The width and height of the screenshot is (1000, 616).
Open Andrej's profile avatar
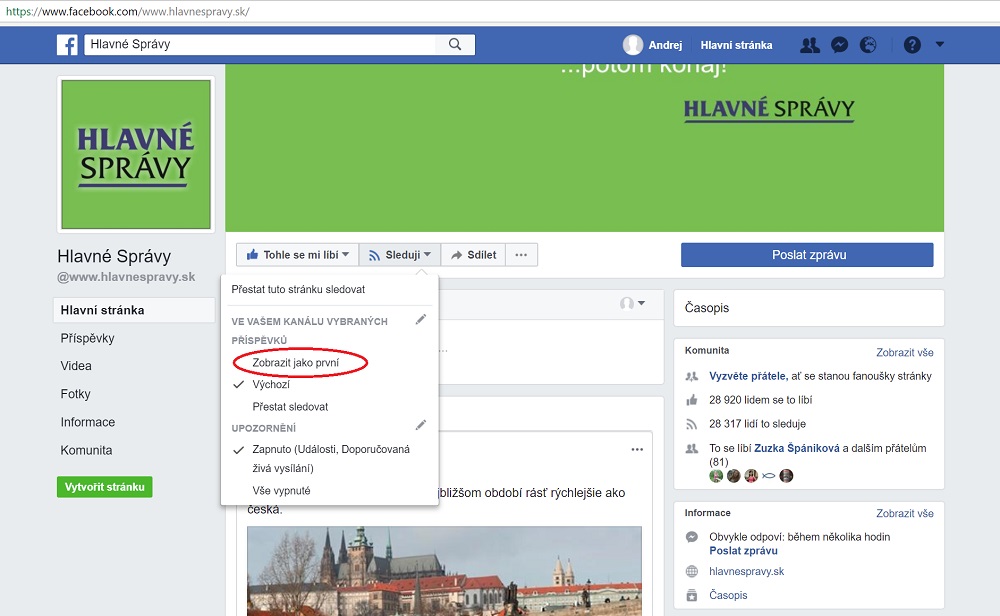[x=633, y=45]
